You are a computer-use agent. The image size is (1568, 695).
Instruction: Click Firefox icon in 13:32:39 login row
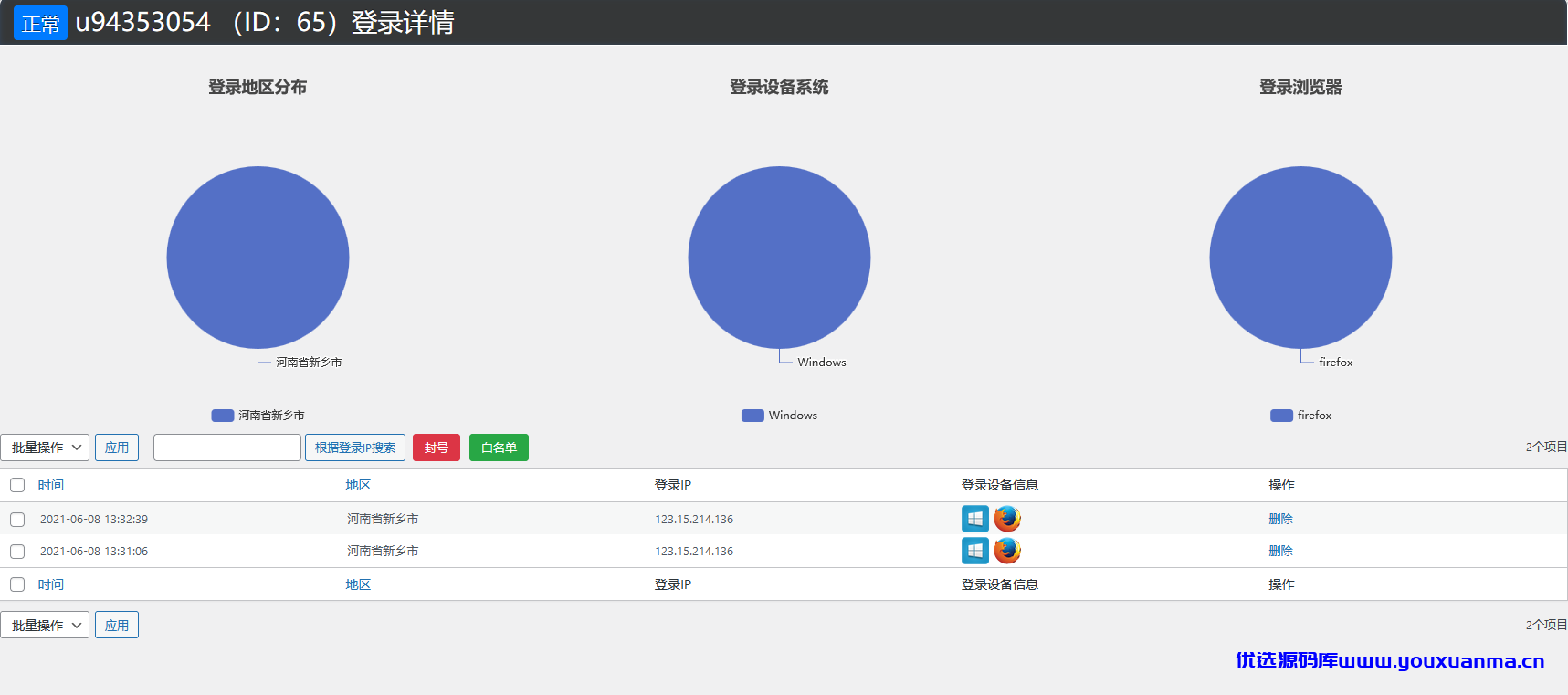click(1007, 519)
